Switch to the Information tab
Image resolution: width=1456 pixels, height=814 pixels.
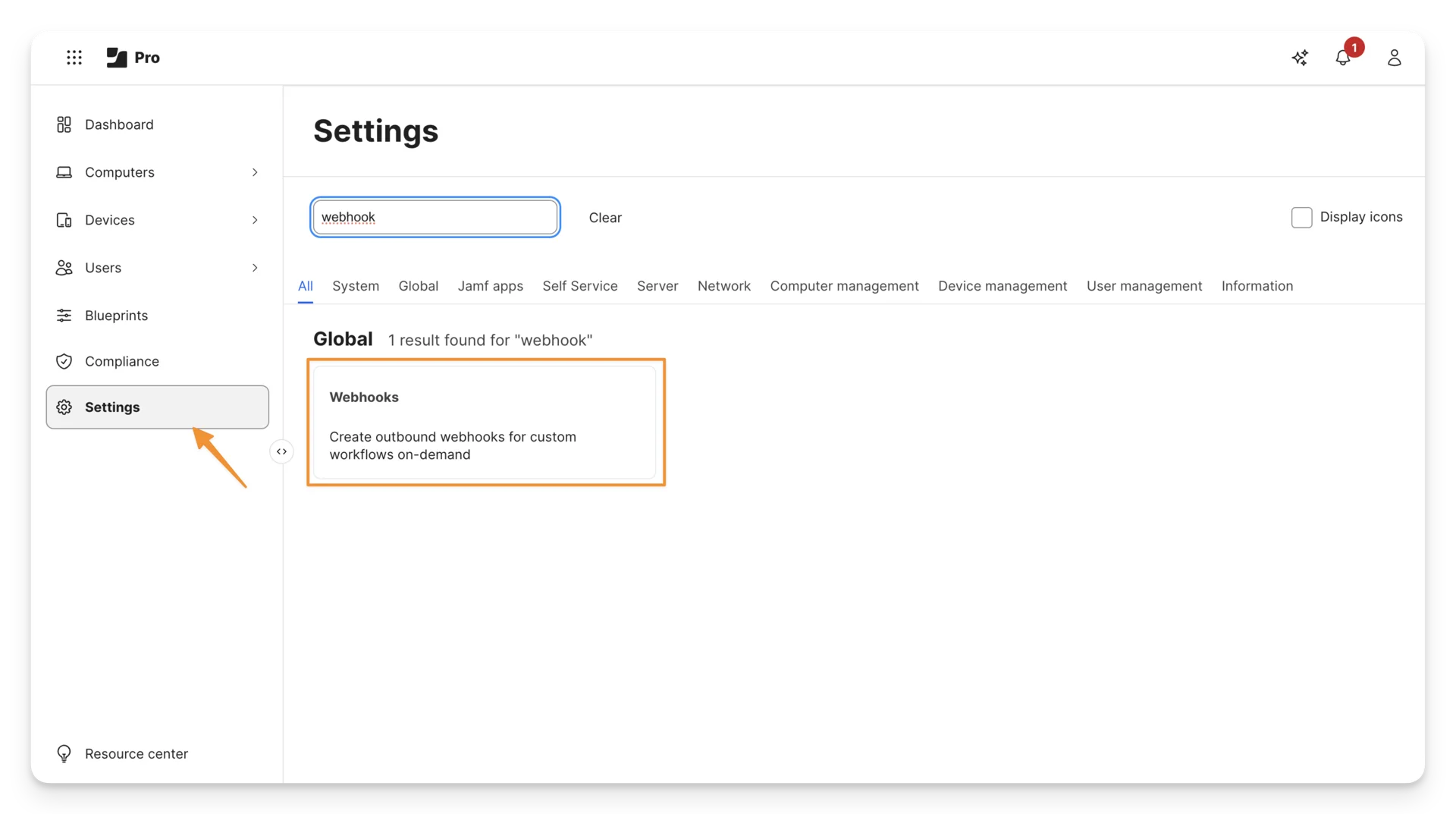[x=1257, y=286]
